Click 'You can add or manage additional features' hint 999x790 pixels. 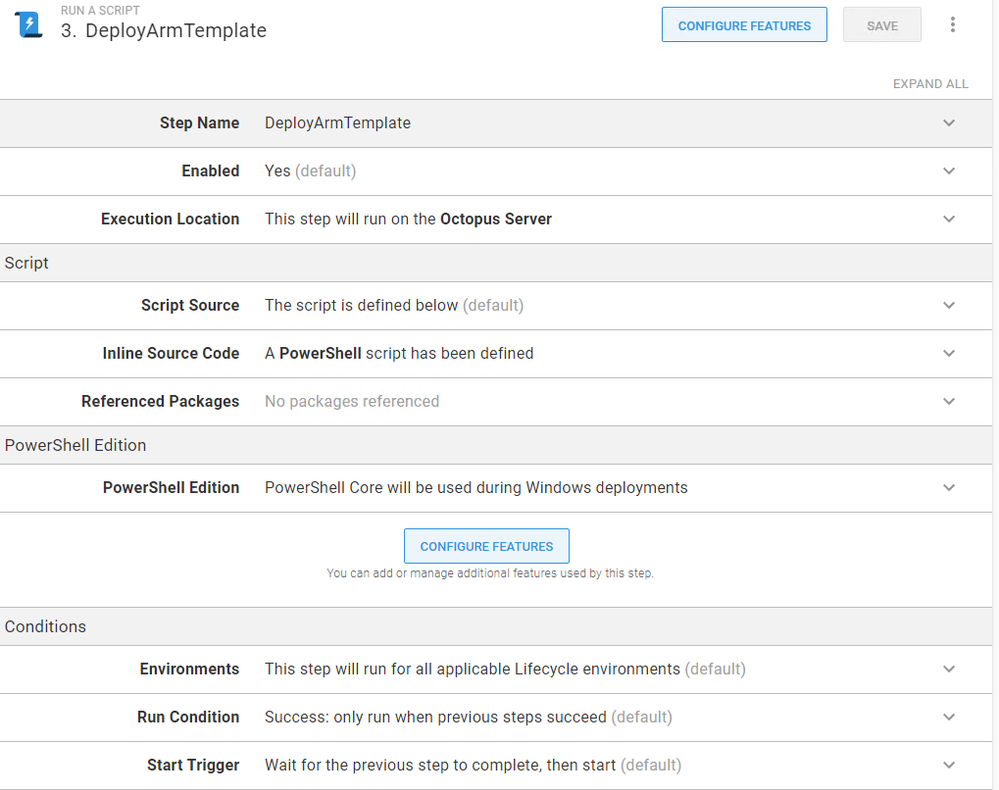click(x=490, y=573)
